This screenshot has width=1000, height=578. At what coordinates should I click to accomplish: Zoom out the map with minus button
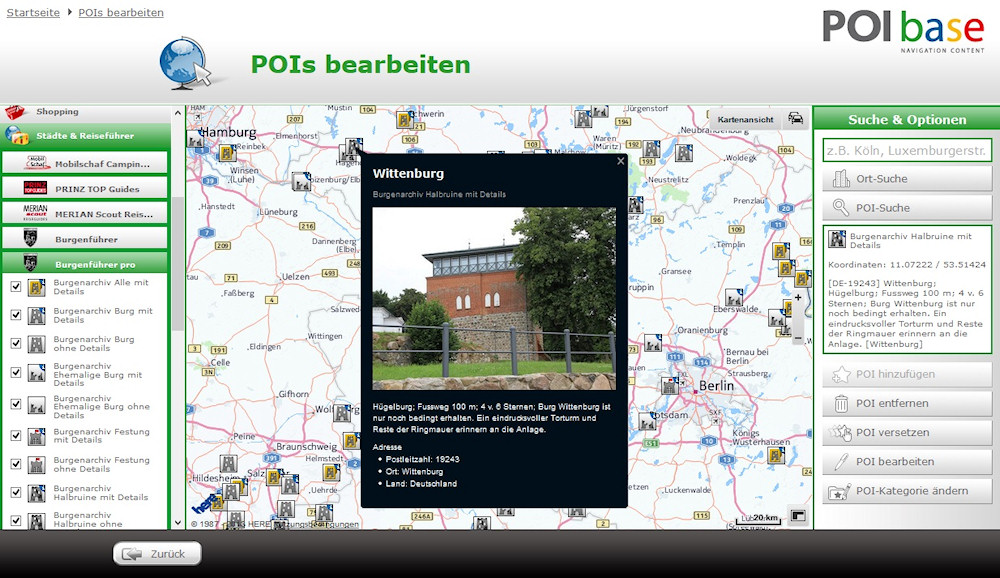pyautogui.click(x=797, y=339)
